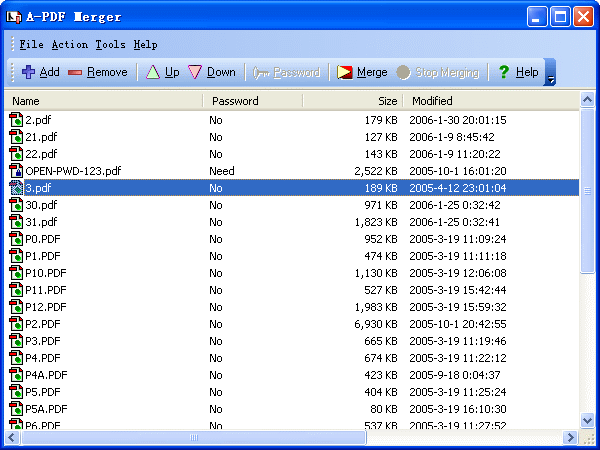
Task: Click the PDF icon next to P4.PDF
Action: click(16, 358)
